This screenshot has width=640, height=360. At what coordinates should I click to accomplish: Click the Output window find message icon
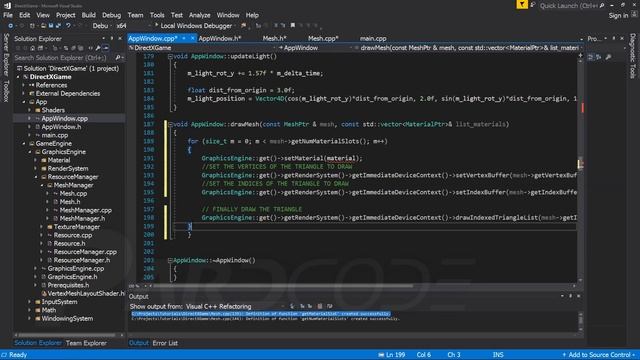[292, 306]
